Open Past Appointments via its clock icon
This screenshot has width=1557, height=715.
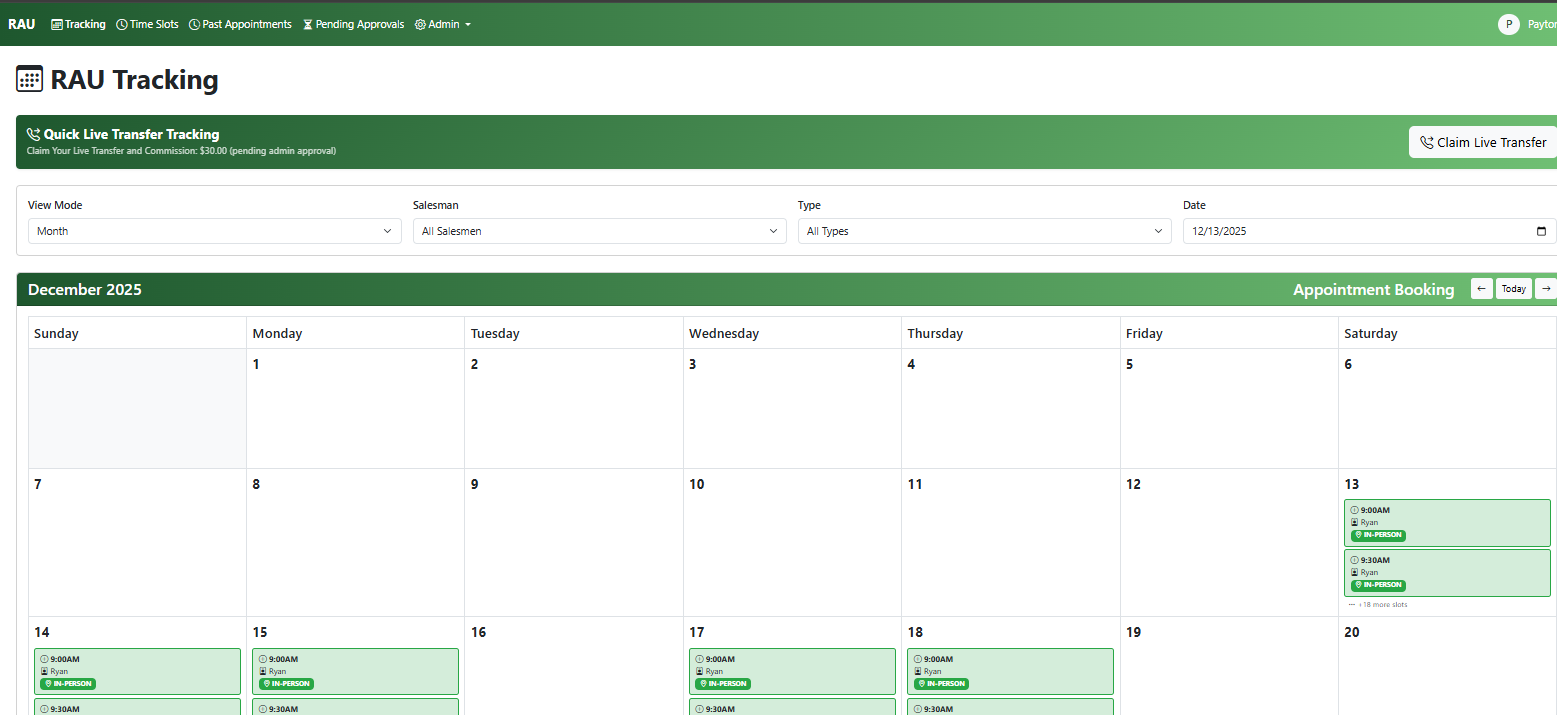[x=193, y=24]
